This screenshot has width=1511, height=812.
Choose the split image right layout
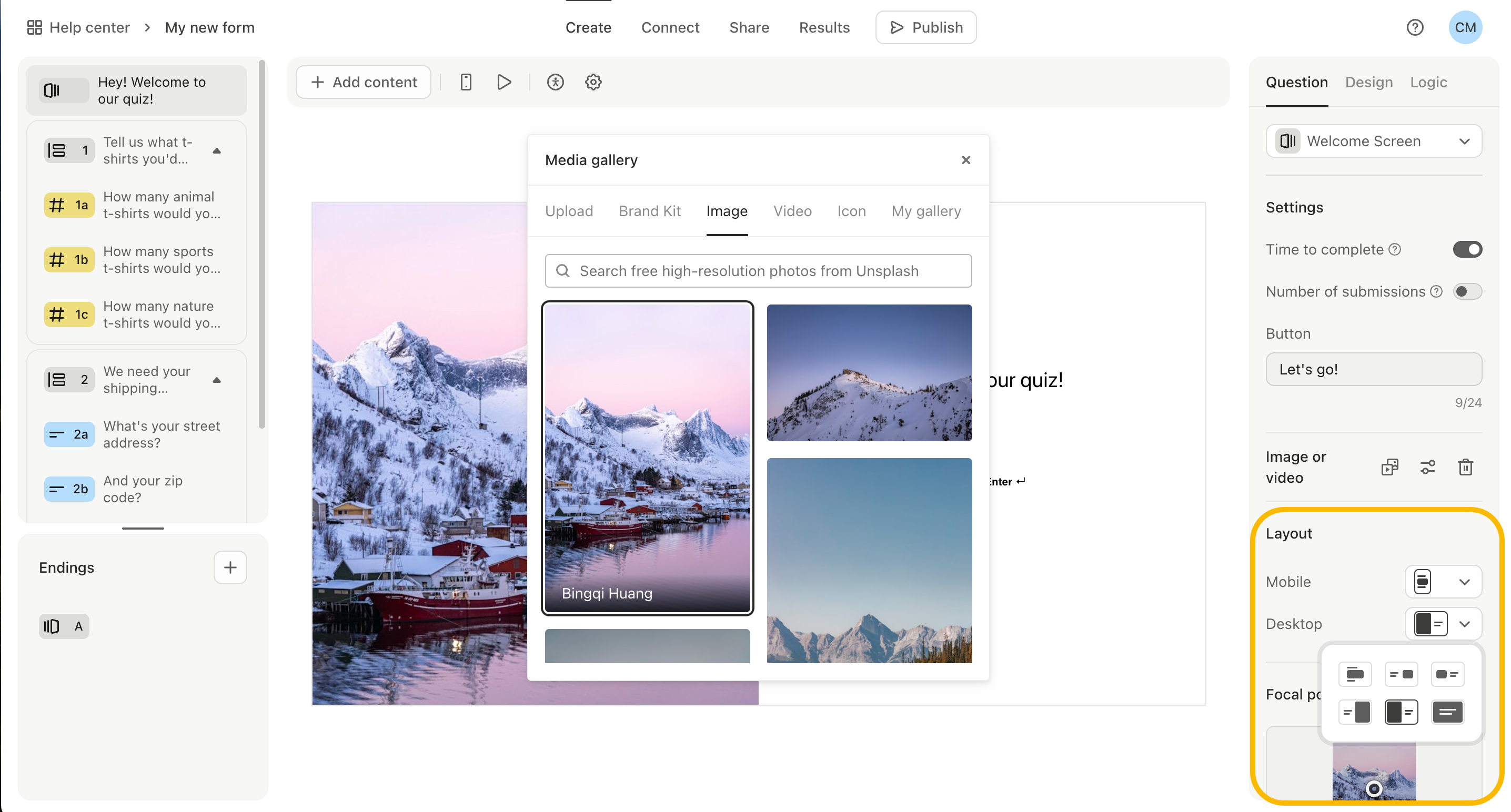tap(1355, 712)
